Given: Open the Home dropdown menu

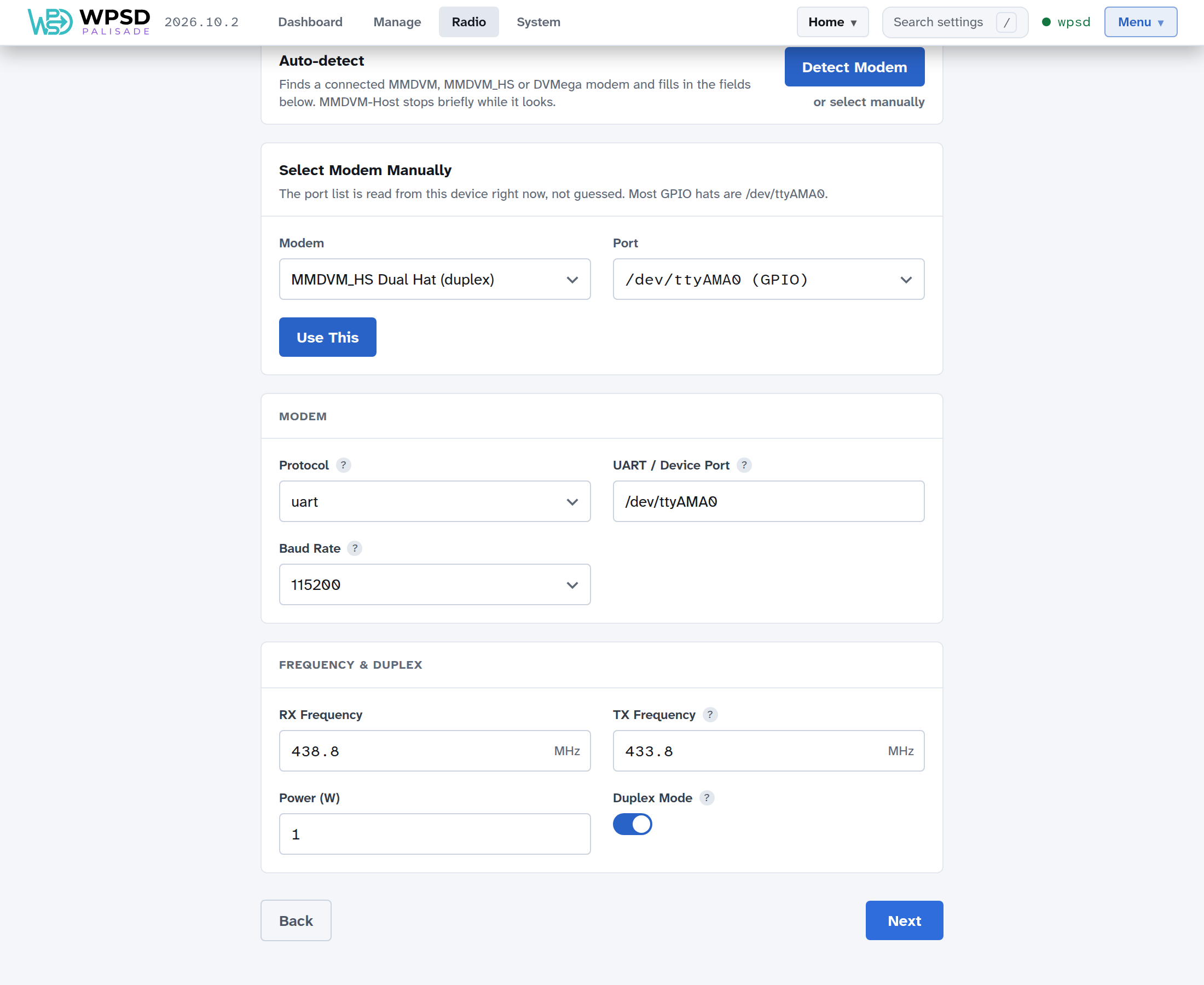Looking at the screenshot, I should point(832,22).
